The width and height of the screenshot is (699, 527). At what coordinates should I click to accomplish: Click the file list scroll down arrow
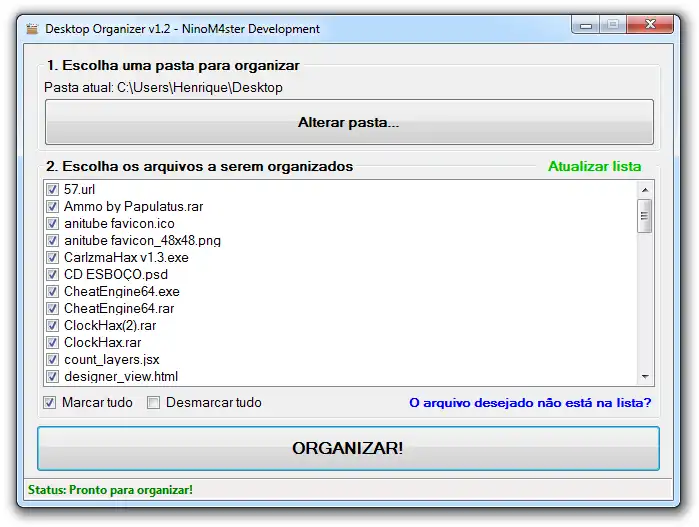tap(645, 377)
